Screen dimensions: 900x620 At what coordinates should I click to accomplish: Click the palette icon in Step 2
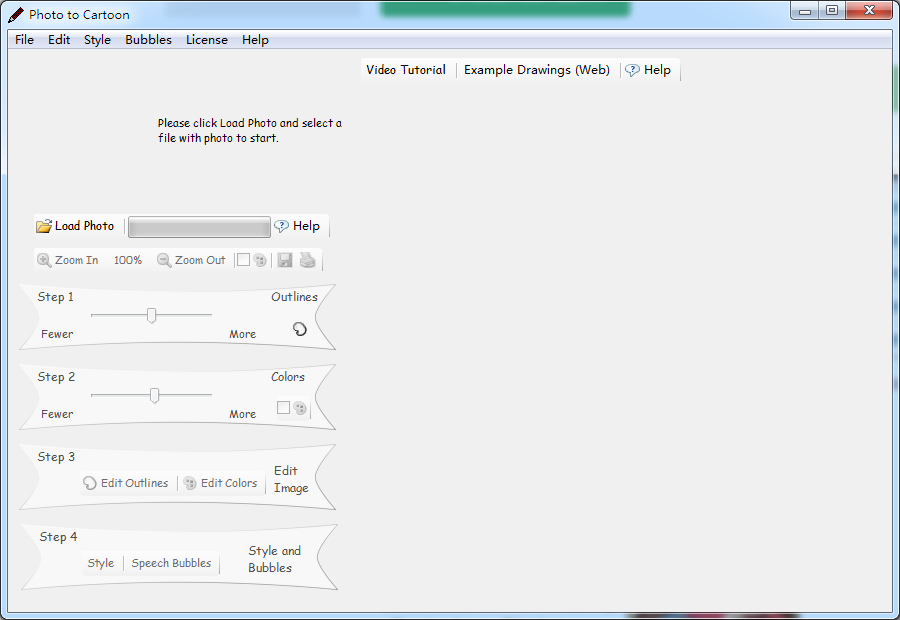300,408
